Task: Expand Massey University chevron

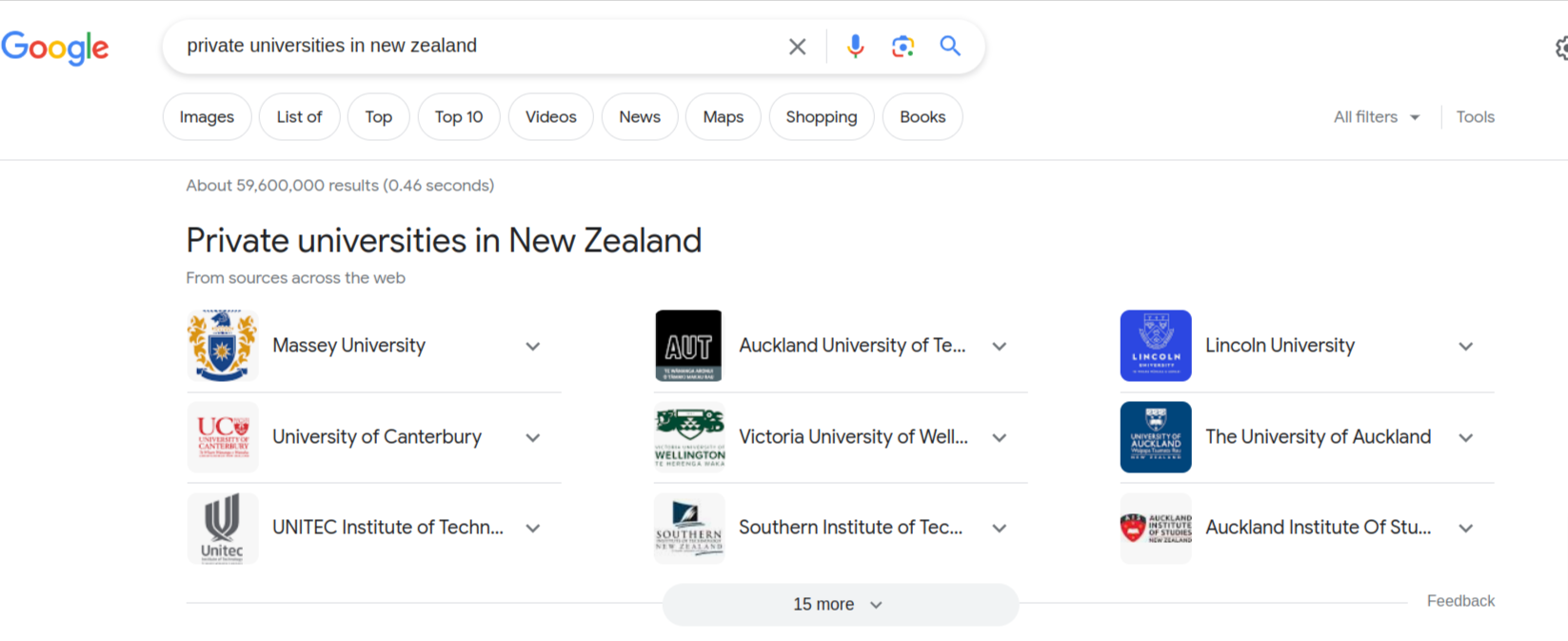Action: point(533,347)
